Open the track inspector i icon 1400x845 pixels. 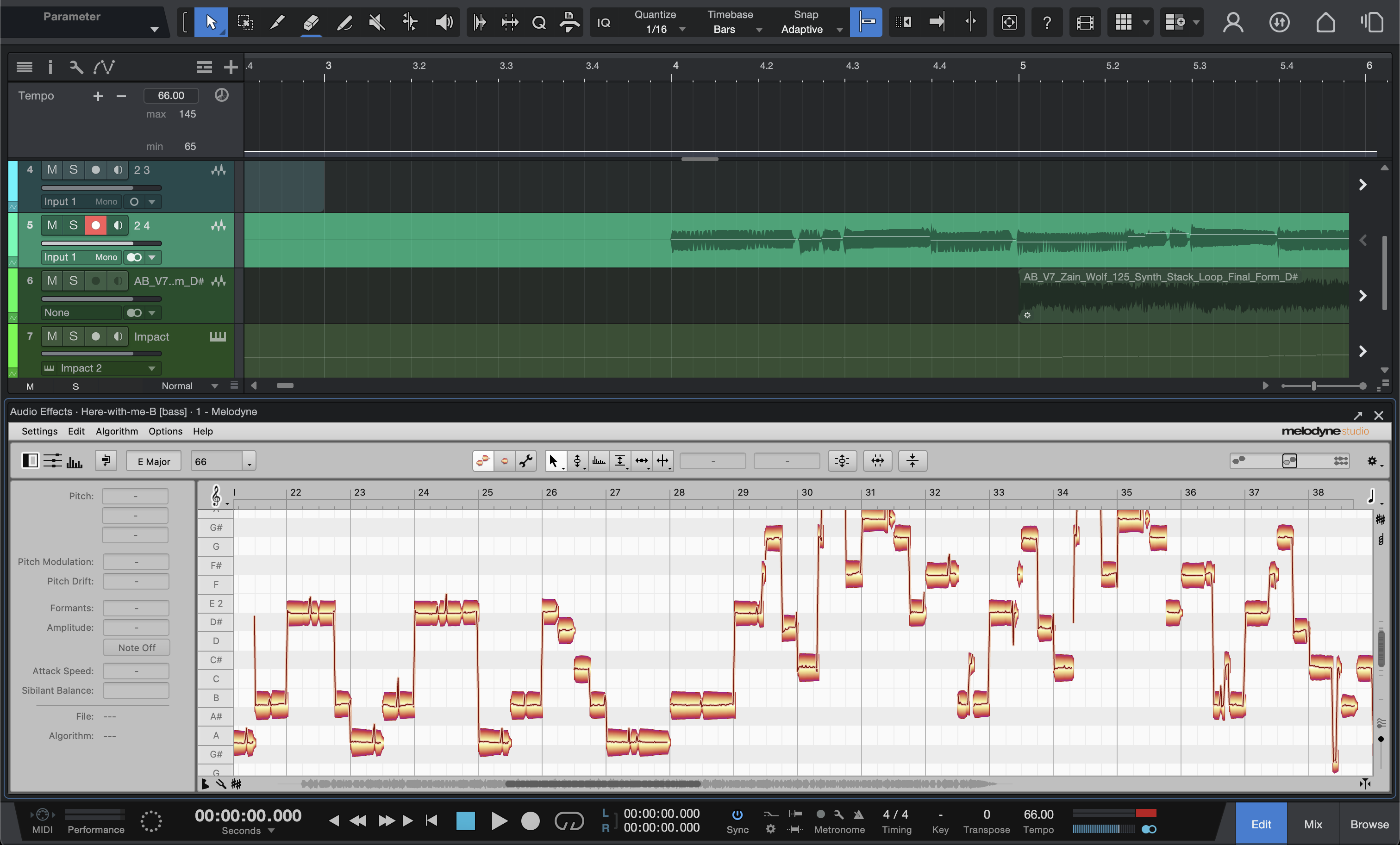pos(50,67)
